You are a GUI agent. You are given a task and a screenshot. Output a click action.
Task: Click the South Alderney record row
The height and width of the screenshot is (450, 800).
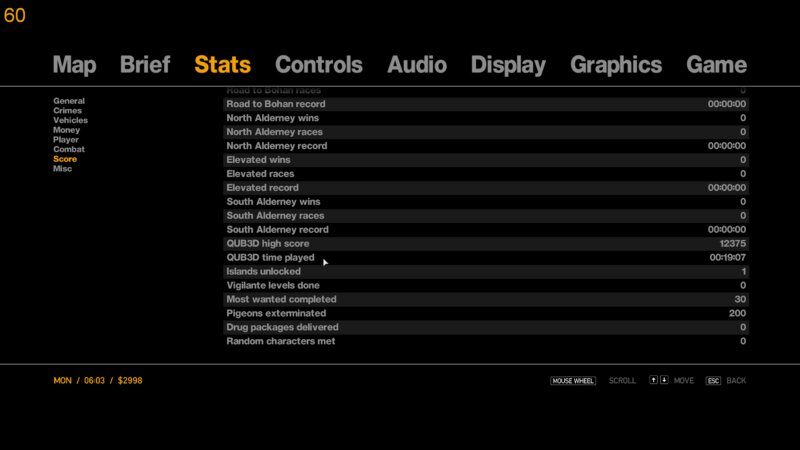(x=486, y=230)
